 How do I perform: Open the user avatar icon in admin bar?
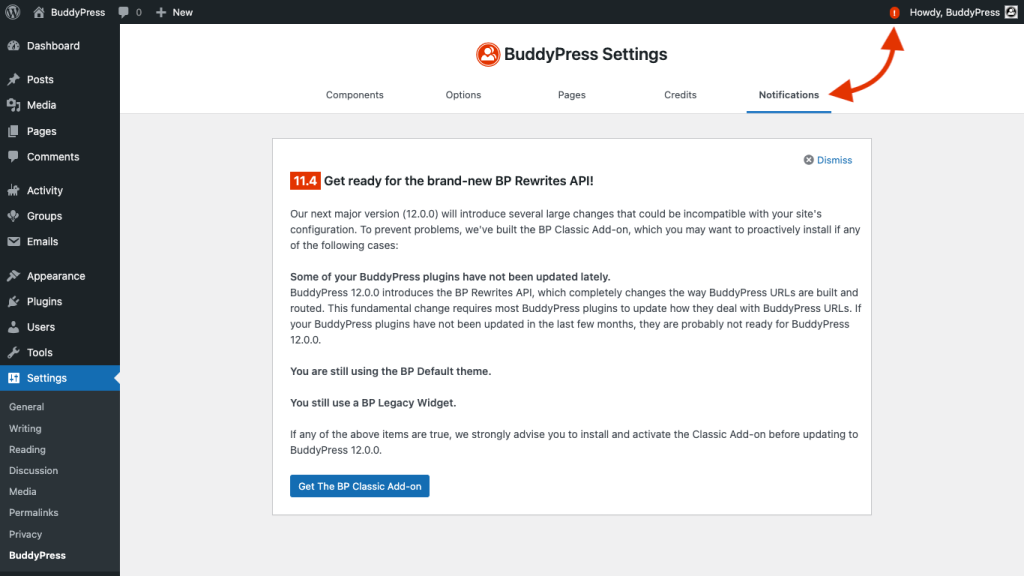tap(1011, 12)
